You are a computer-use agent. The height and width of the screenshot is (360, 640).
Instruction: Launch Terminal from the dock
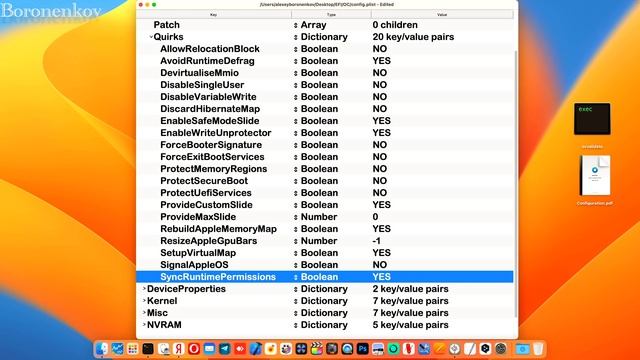tap(148, 349)
